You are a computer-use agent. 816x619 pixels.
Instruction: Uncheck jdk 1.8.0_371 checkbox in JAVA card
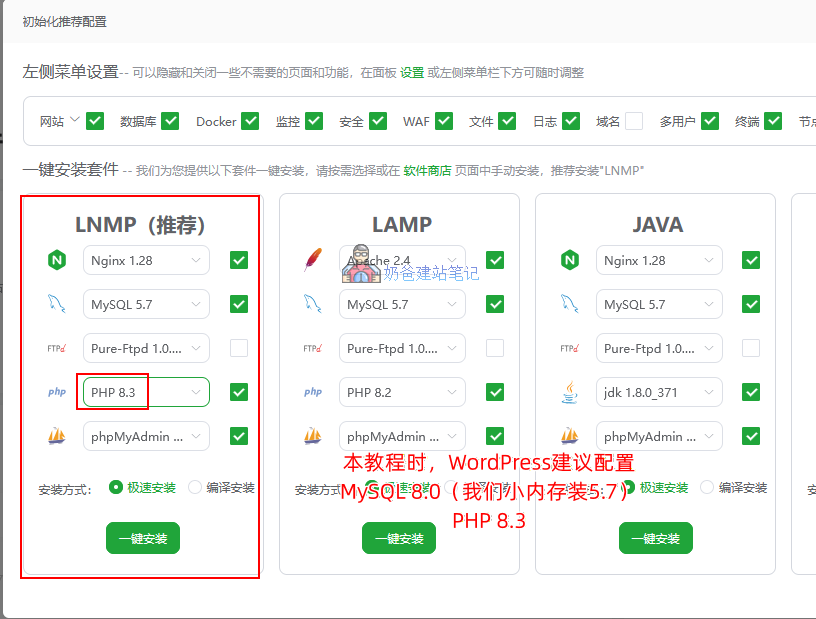[751, 392]
